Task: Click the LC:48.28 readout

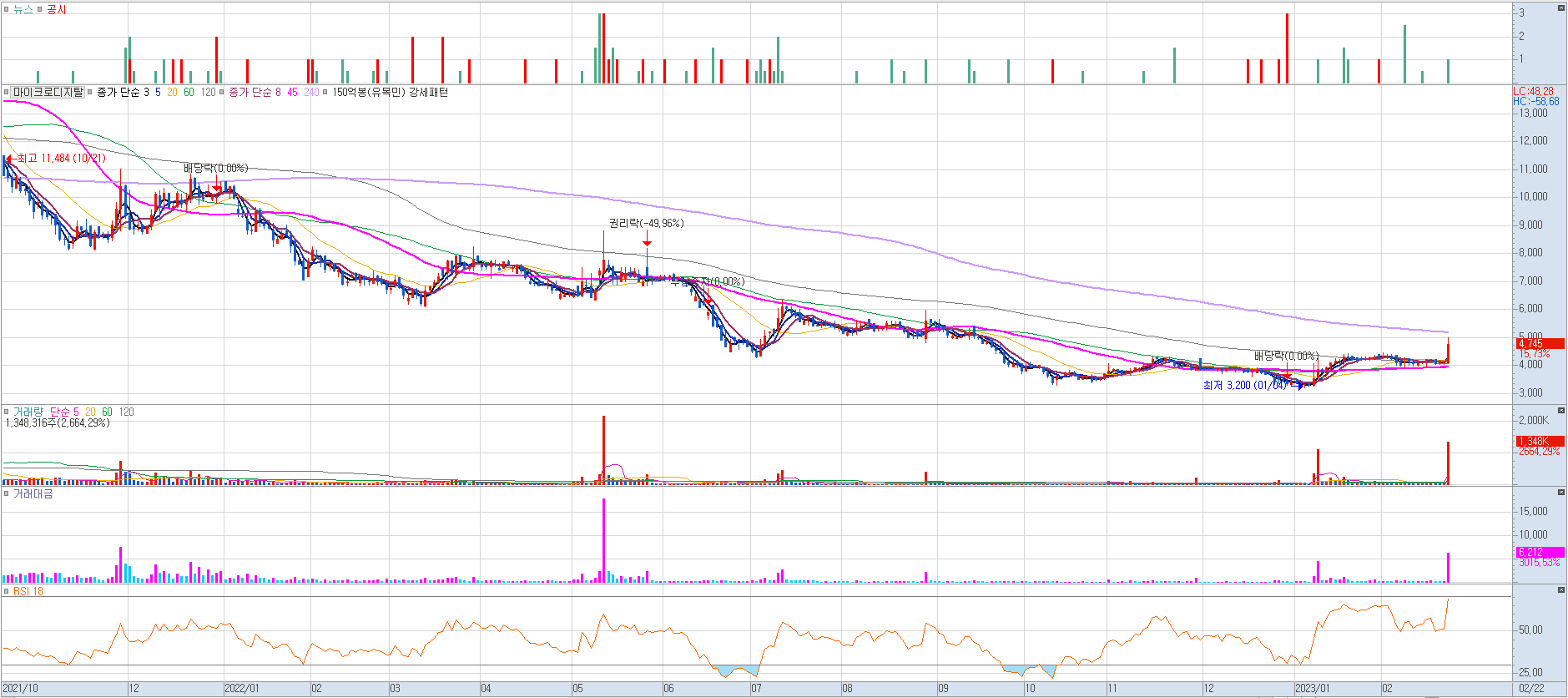Action: pyautogui.click(x=1534, y=91)
